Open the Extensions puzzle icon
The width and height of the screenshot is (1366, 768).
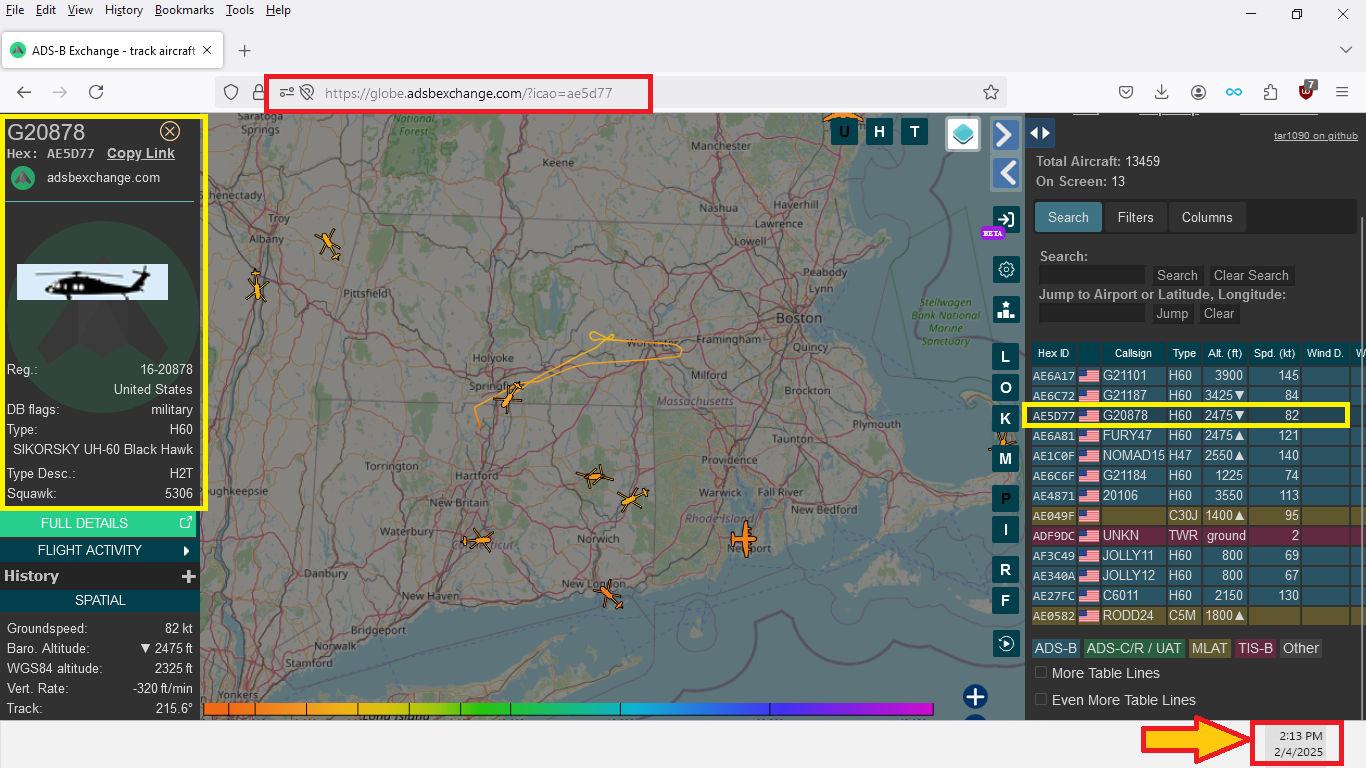(x=1270, y=92)
